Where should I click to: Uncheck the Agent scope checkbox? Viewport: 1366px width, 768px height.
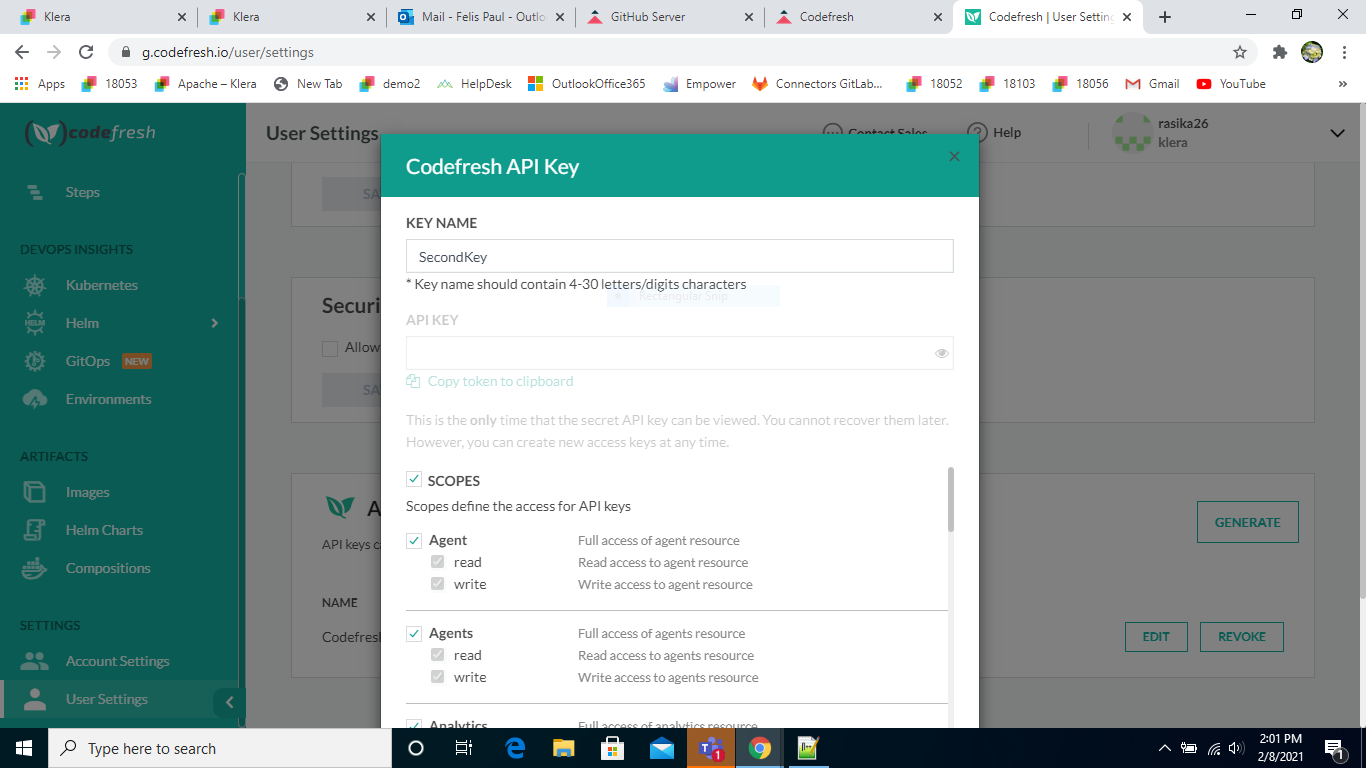click(414, 540)
